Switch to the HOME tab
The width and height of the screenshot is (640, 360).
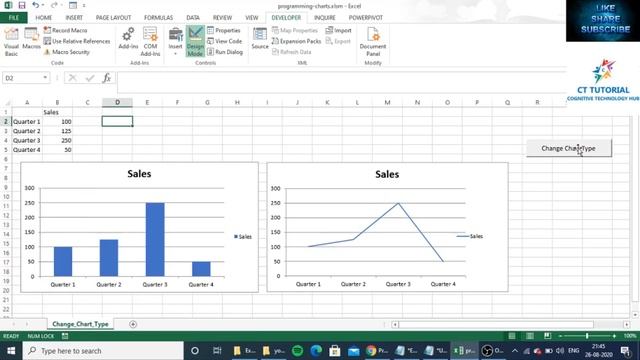point(43,18)
